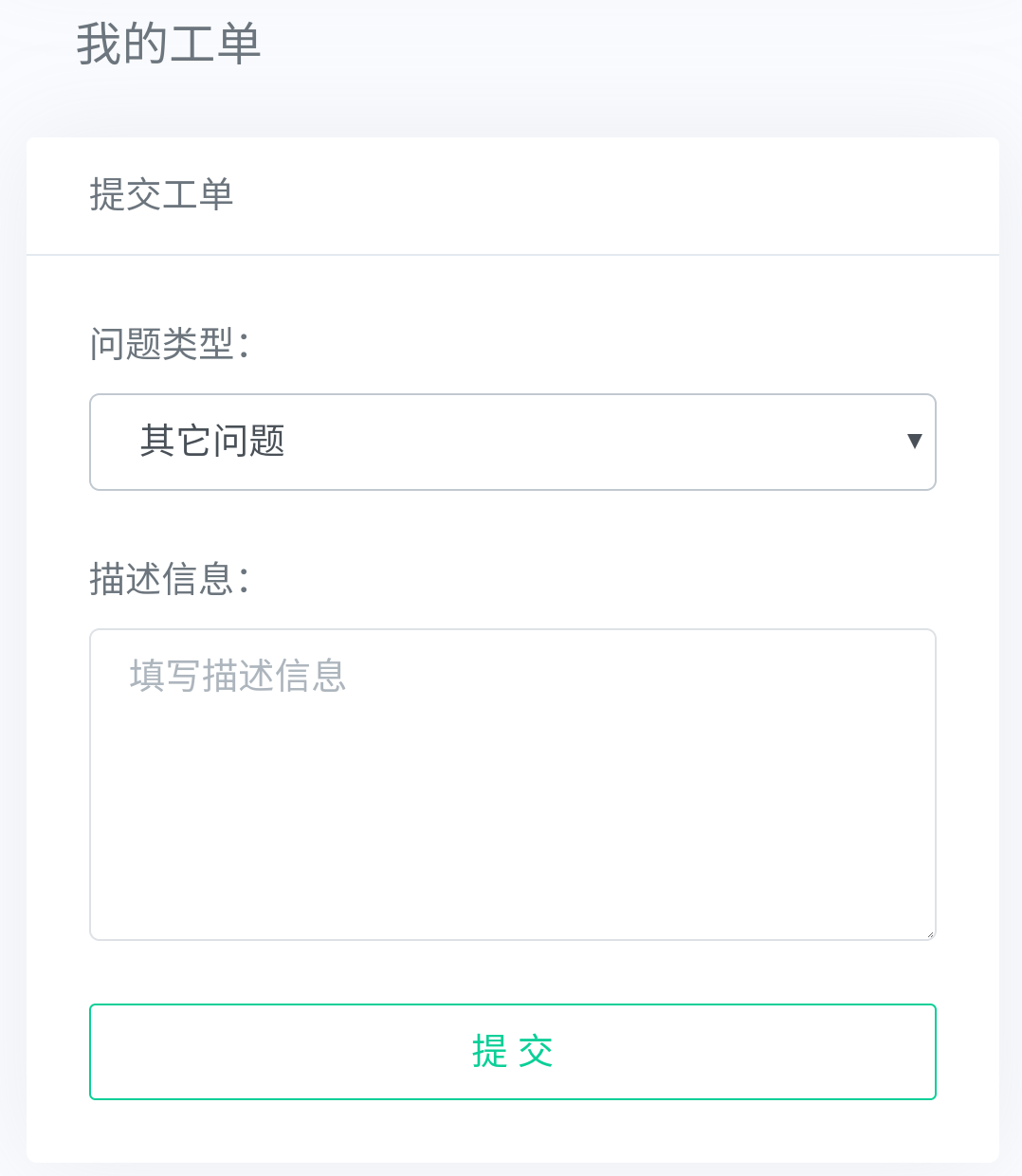Image resolution: width=1022 pixels, height=1176 pixels.
Task: Click the 描述信息 label
Action: (169, 578)
